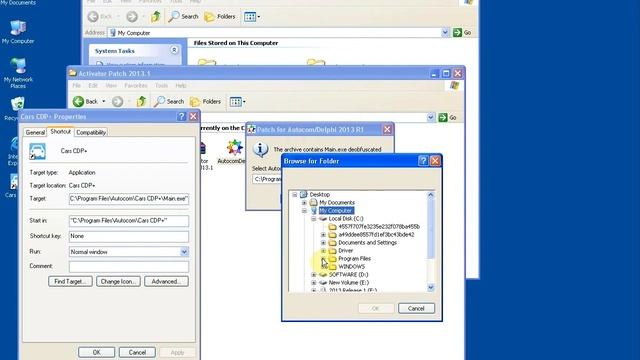The width and height of the screenshot is (640, 360).
Task: Open Tools menu in Activator Patch window
Action: click(x=161, y=86)
